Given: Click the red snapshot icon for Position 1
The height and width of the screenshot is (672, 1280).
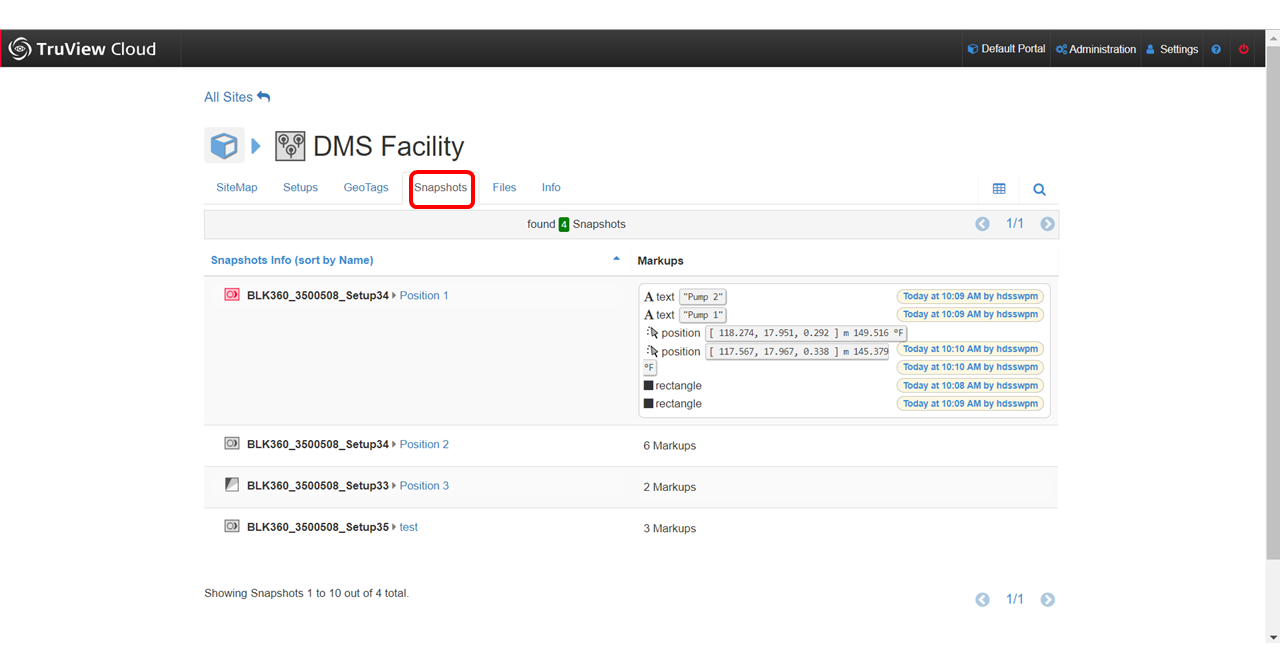Looking at the screenshot, I should tap(232, 295).
